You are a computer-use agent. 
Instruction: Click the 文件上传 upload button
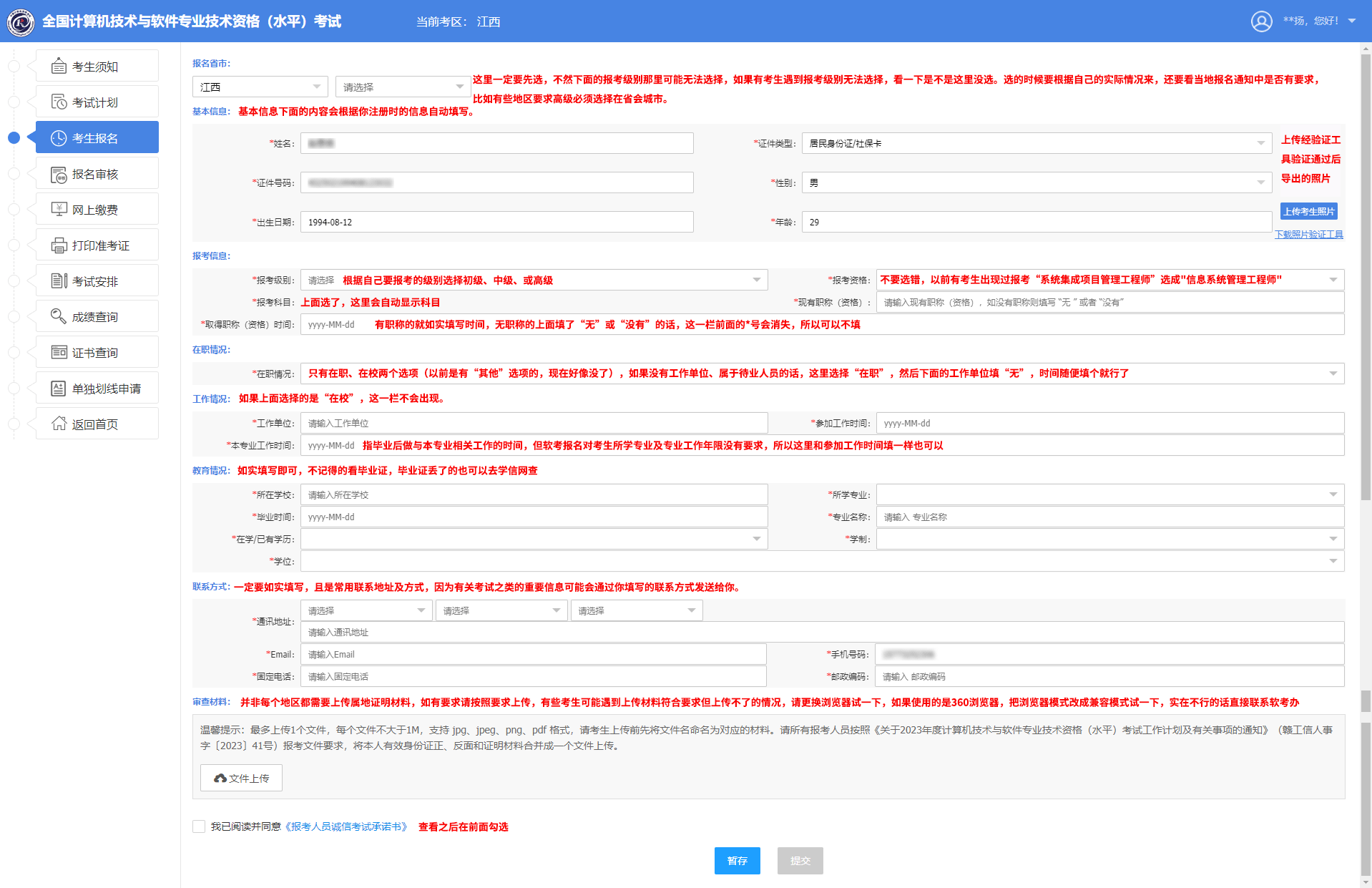[241, 778]
